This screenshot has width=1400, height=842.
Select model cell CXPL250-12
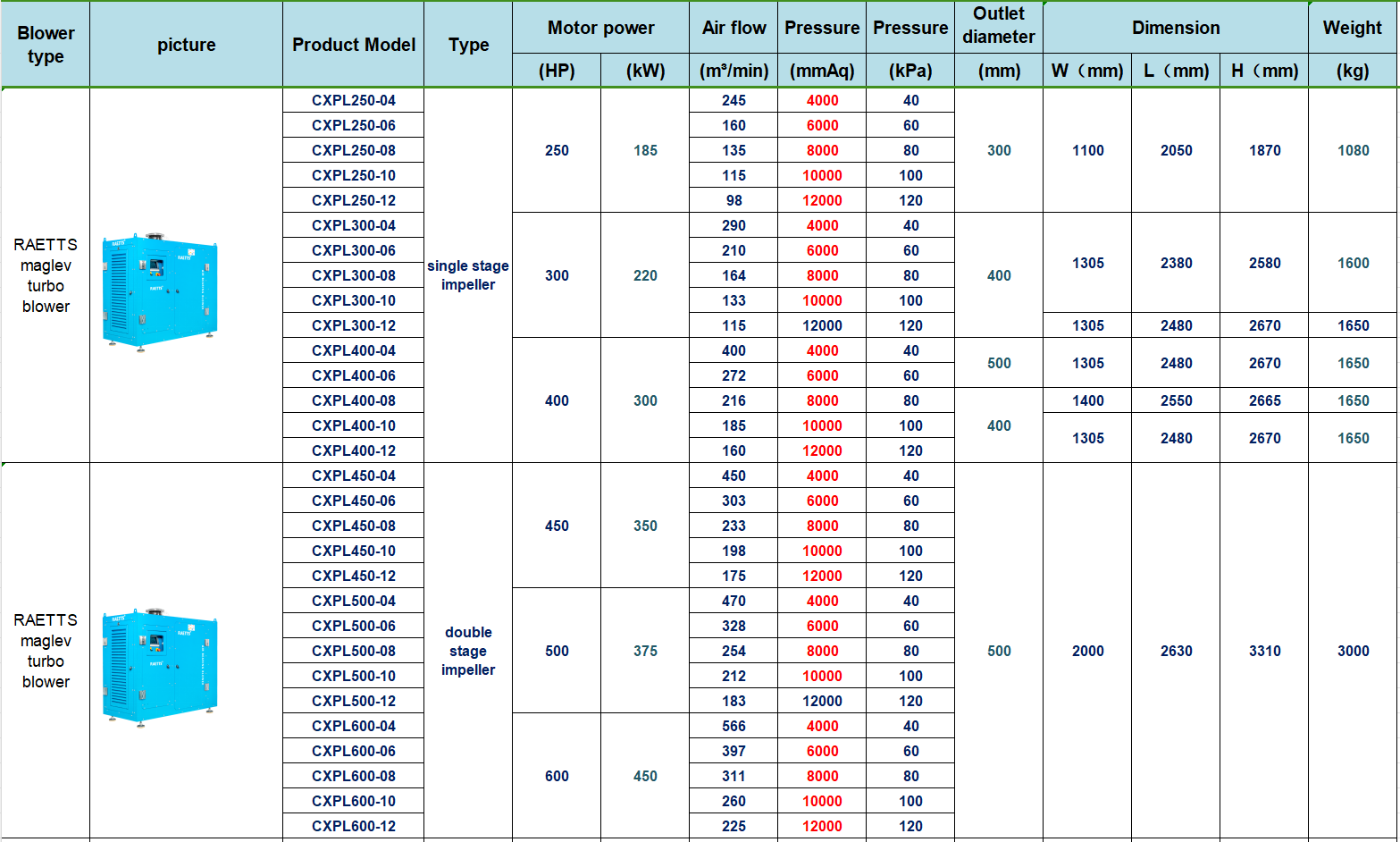[354, 200]
